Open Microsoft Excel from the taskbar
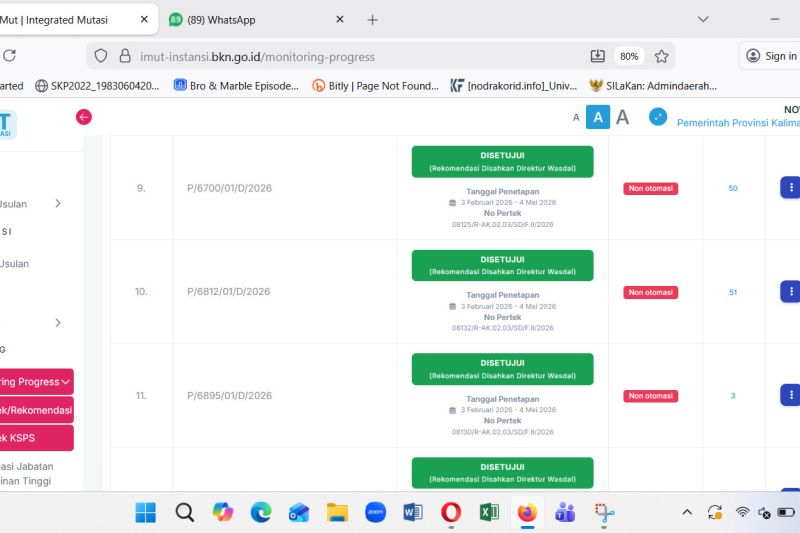 click(489, 512)
